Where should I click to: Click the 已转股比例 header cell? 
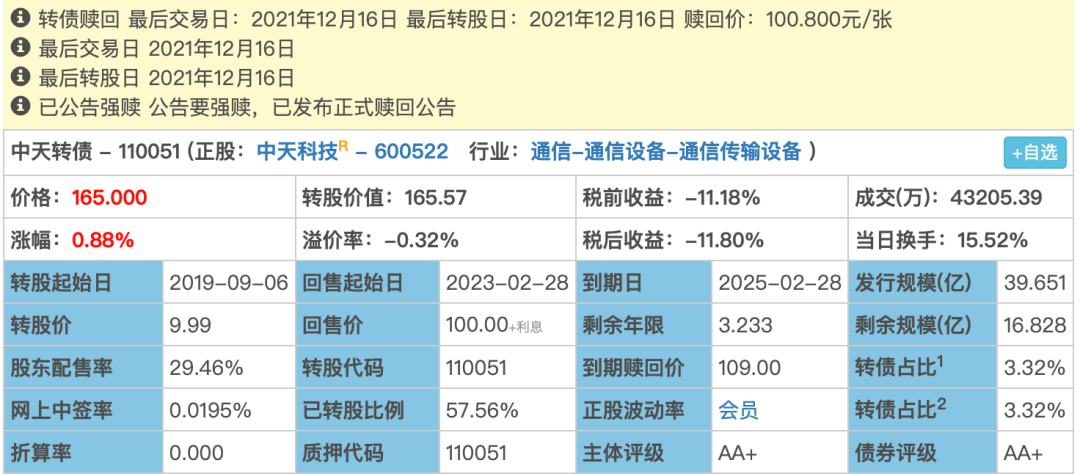(367, 411)
